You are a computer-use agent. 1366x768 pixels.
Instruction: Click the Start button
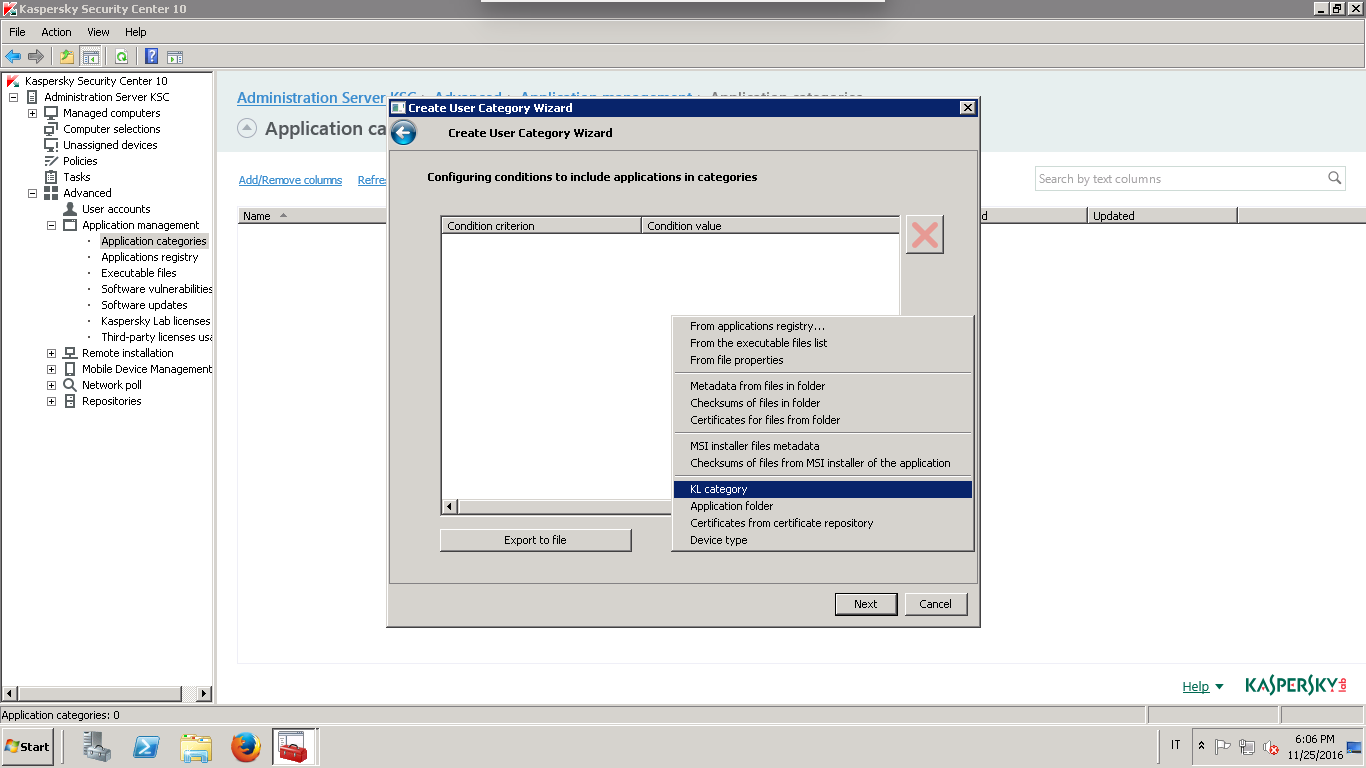27,746
